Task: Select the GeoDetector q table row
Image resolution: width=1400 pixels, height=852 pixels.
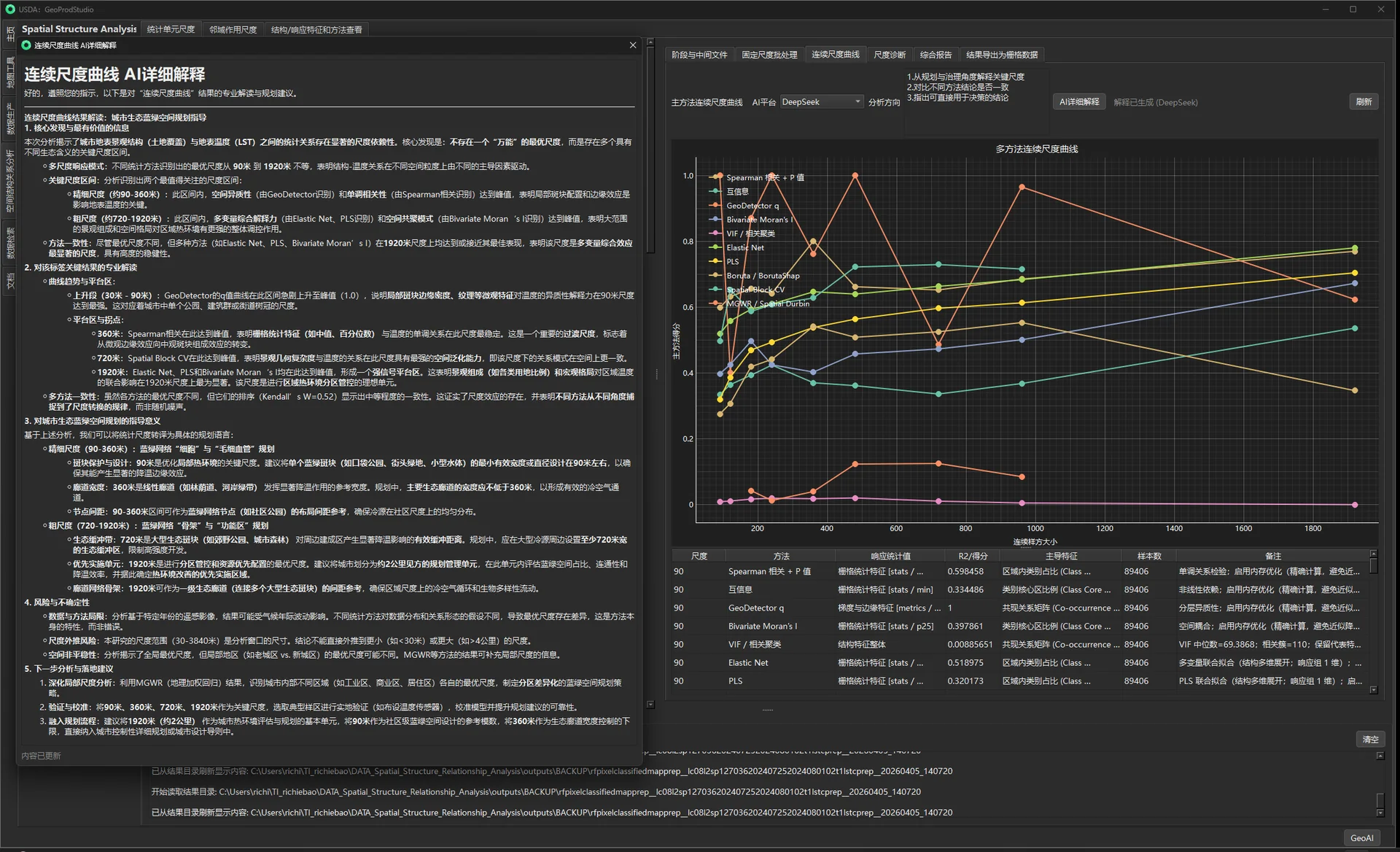Action: [1019, 608]
